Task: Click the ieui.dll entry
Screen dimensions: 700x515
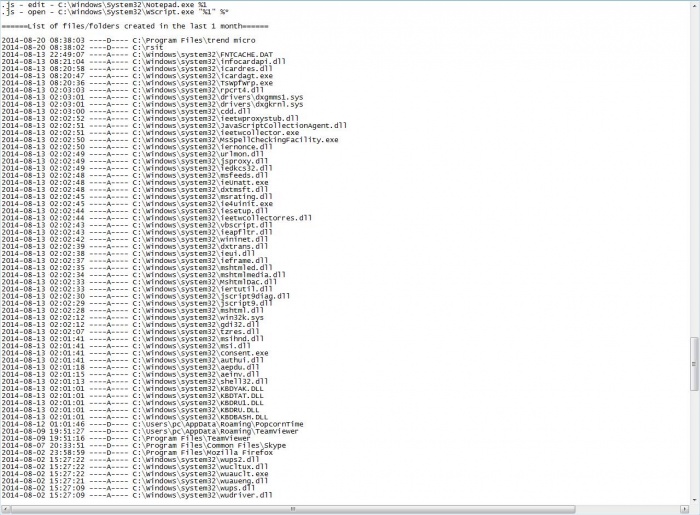Action: click(x=129, y=253)
